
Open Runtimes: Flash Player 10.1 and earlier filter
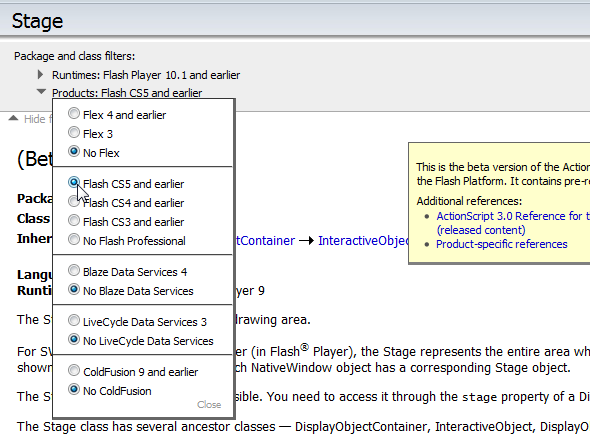click(146, 75)
